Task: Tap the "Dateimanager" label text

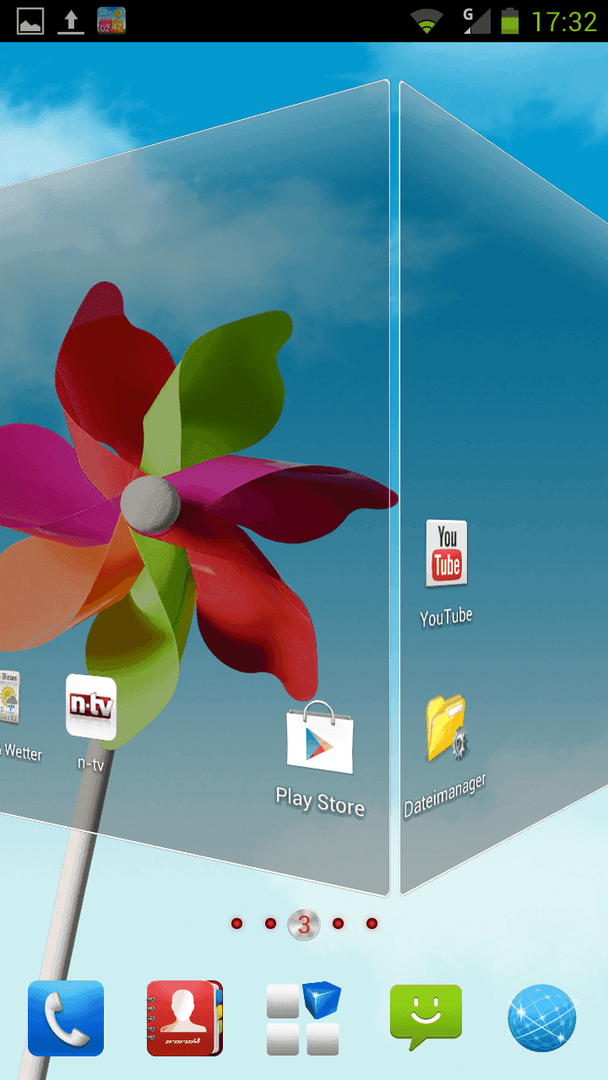Action: tap(445, 796)
